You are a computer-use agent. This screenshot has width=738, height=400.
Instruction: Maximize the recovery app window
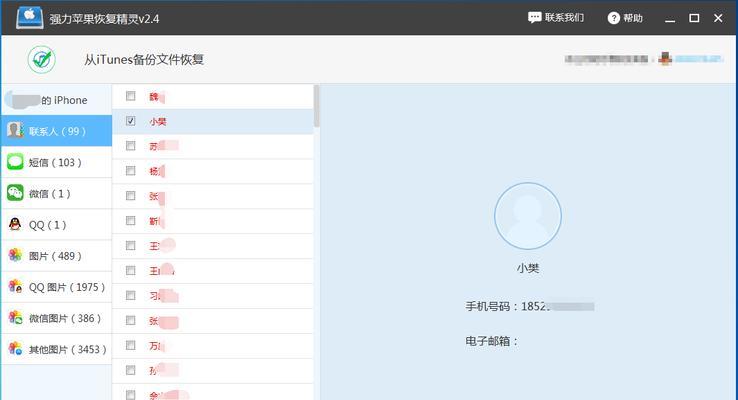tap(694, 18)
